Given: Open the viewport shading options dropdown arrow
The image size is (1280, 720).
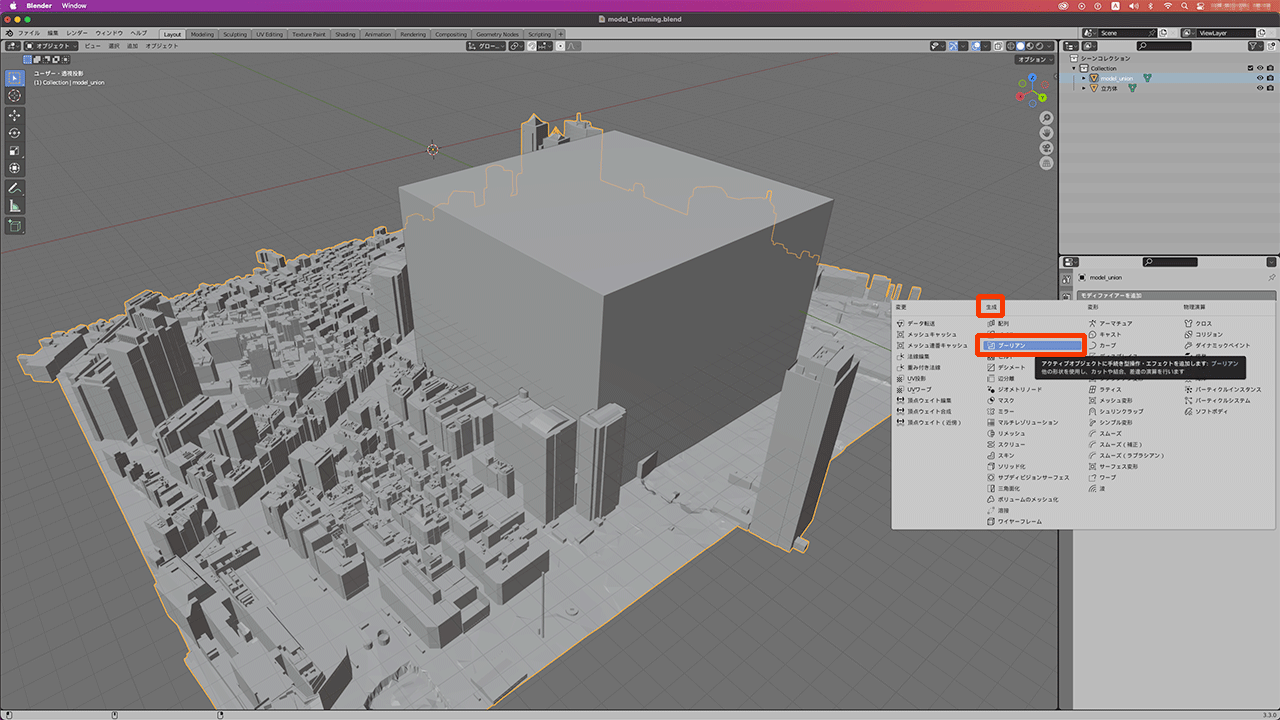Looking at the screenshot, I should 1049,46.
